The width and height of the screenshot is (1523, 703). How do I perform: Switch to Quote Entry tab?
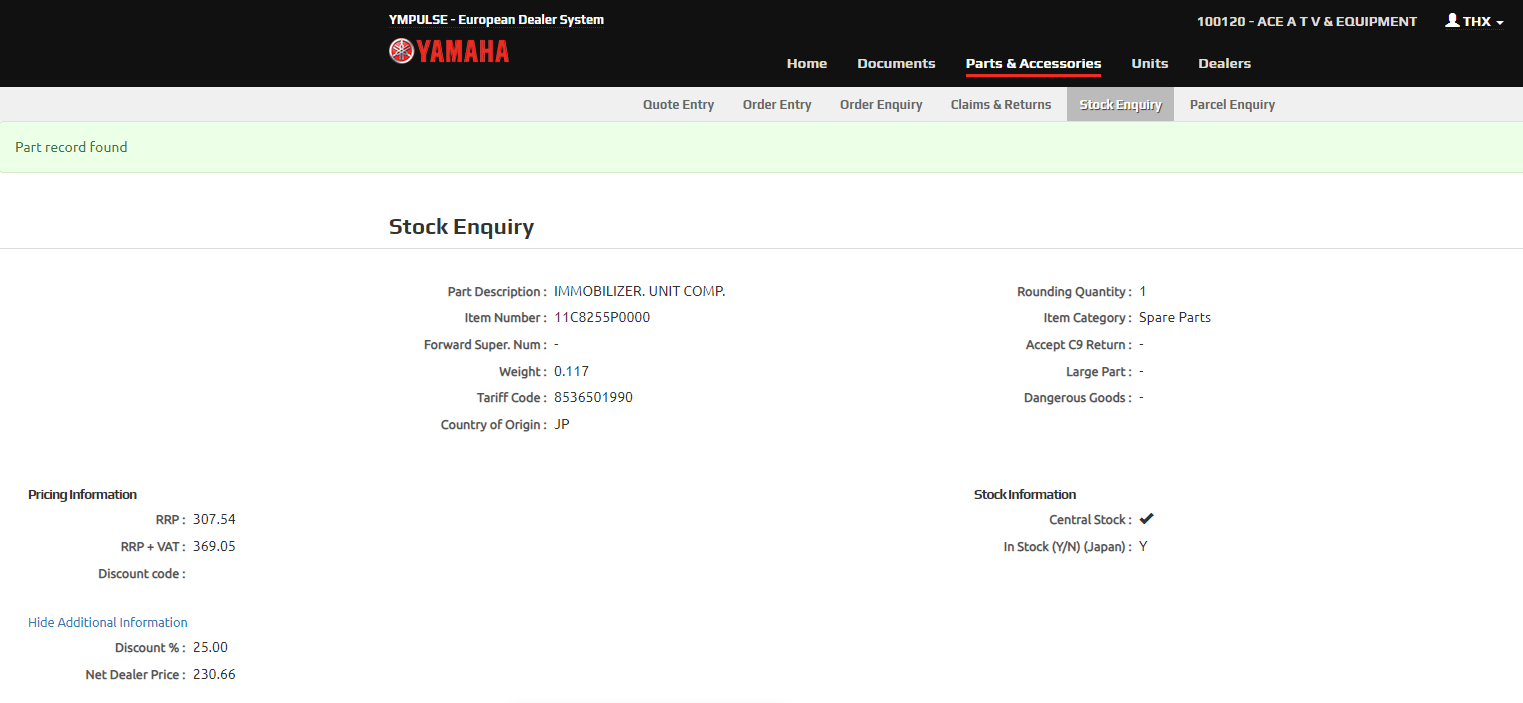coord(679,104)
